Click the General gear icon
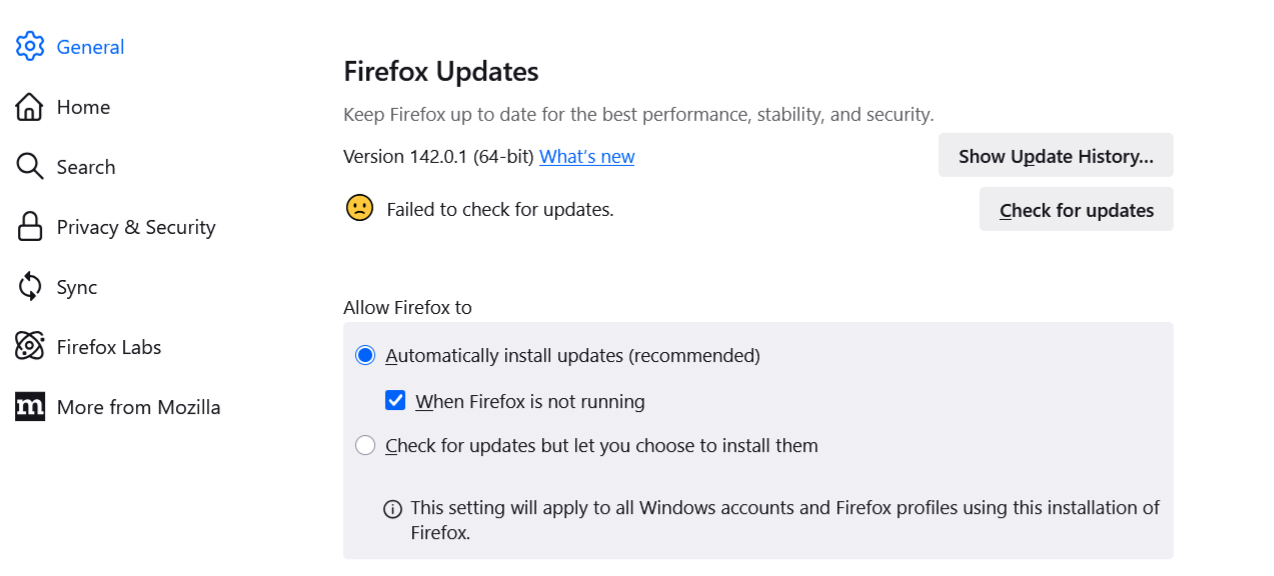 (30, 46)
